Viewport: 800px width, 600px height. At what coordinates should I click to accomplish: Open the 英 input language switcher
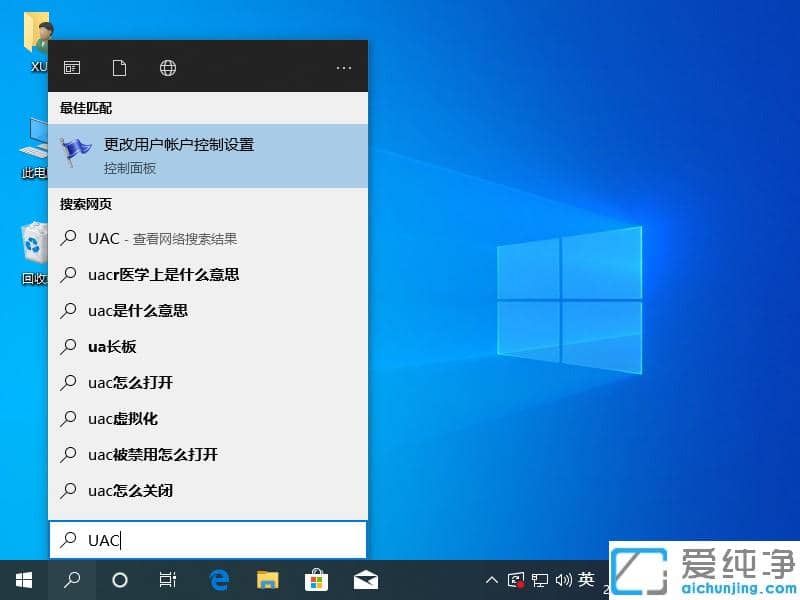[586, 580]
